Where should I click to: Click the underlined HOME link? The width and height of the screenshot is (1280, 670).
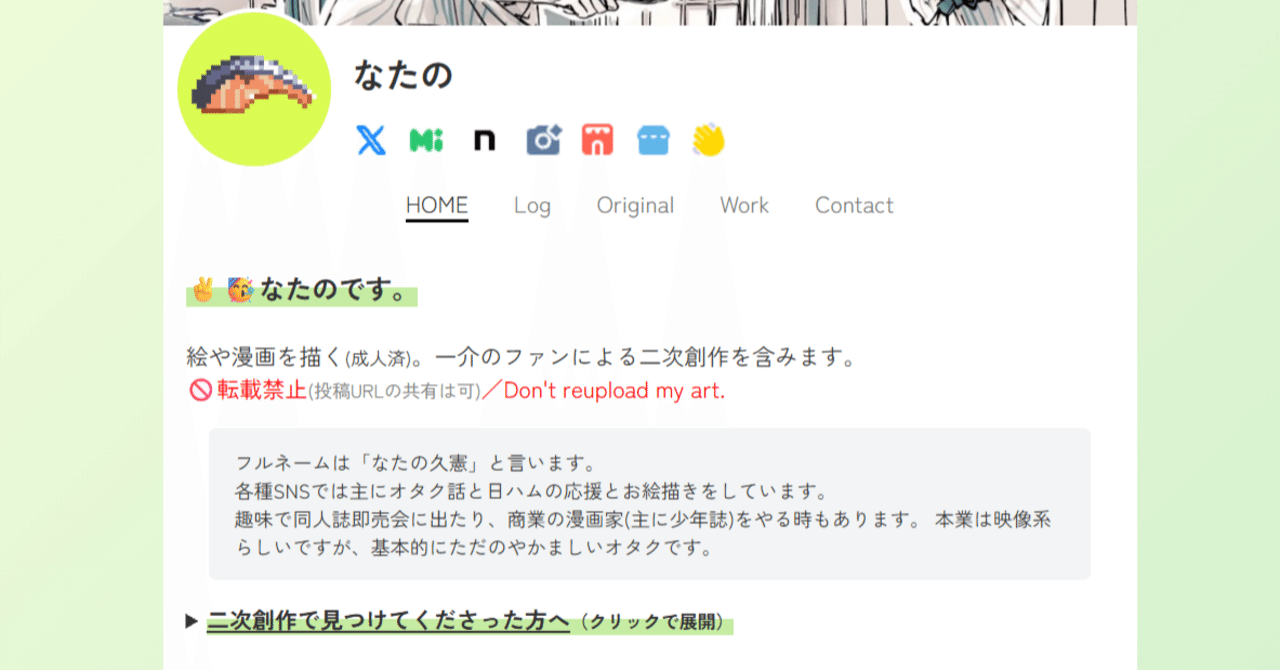coord(437,205)
